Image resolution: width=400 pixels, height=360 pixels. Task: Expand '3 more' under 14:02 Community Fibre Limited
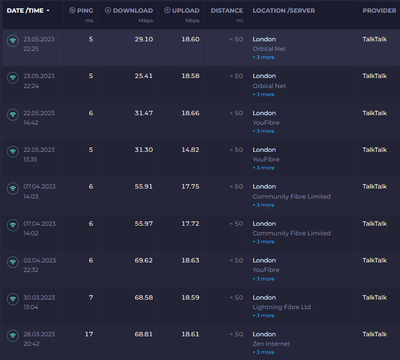pos(263,242)
